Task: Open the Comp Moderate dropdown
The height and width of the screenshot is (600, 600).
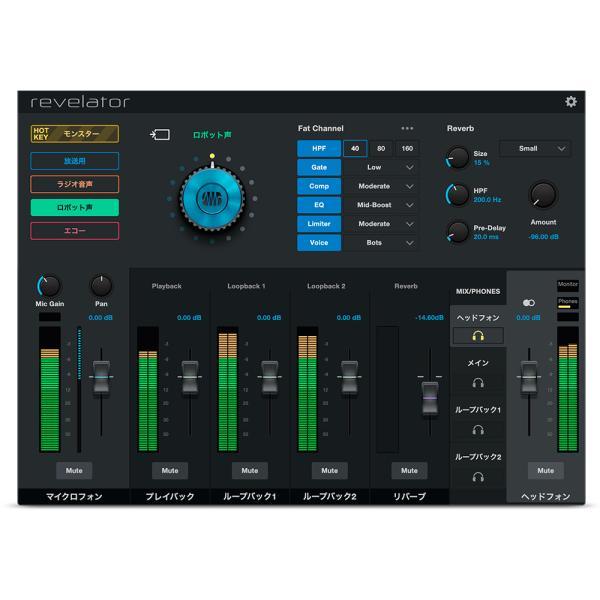Action: point(381,186)
